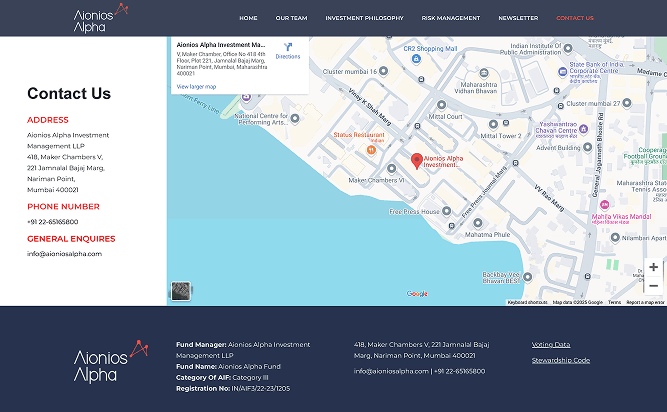Click the Mittal Tower 2 marker

pos(493,125)
